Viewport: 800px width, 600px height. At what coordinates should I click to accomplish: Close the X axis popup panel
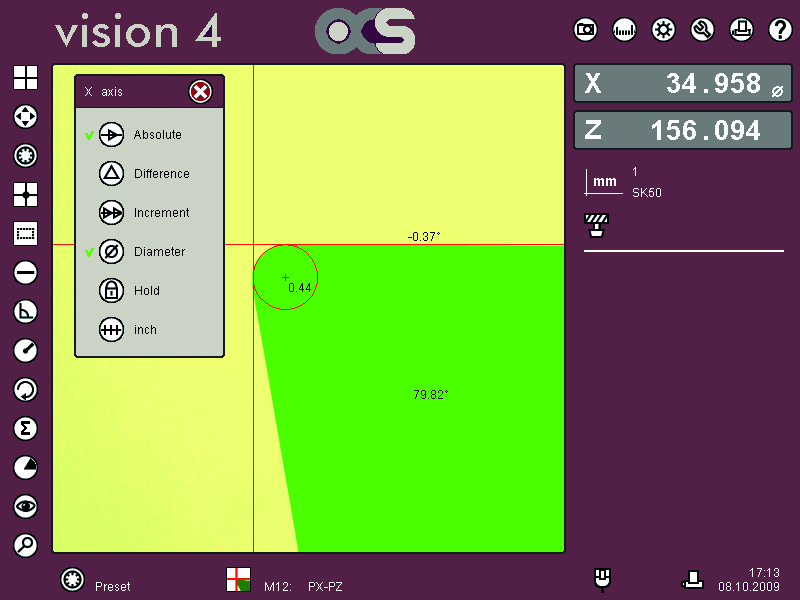coord(200,92)
